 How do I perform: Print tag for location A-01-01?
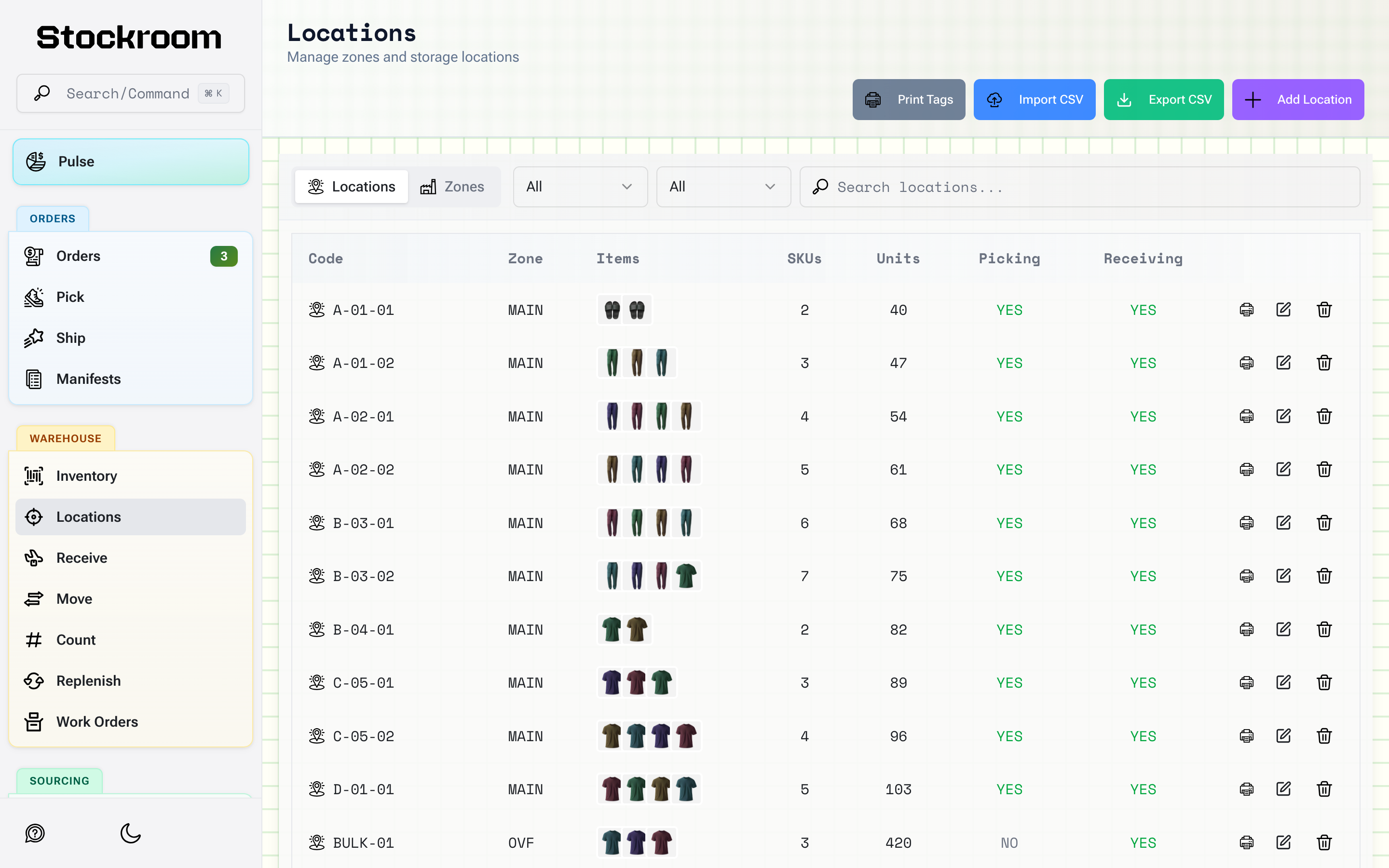pos(1246,310)
